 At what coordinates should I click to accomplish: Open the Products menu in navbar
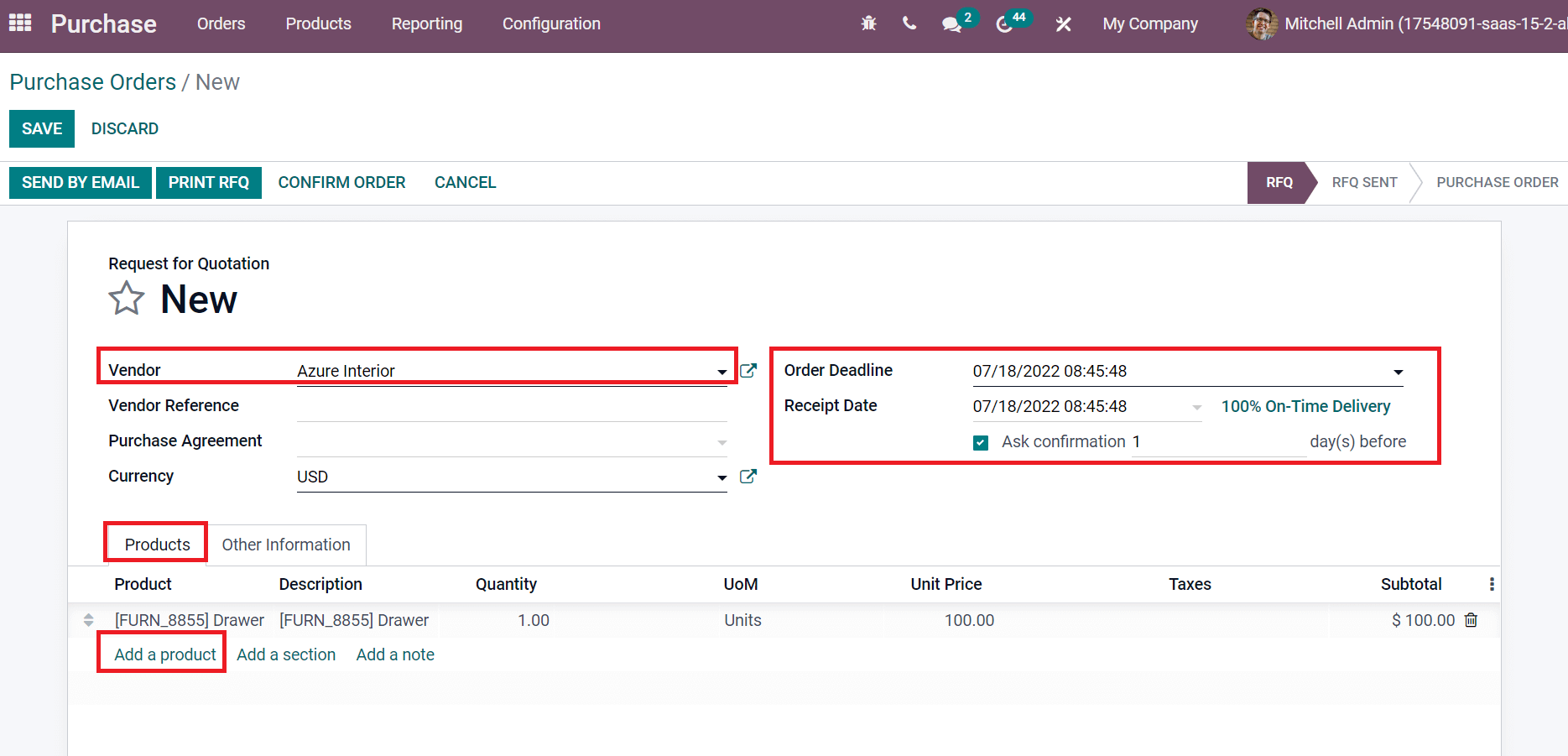click(x=319, y=23)
